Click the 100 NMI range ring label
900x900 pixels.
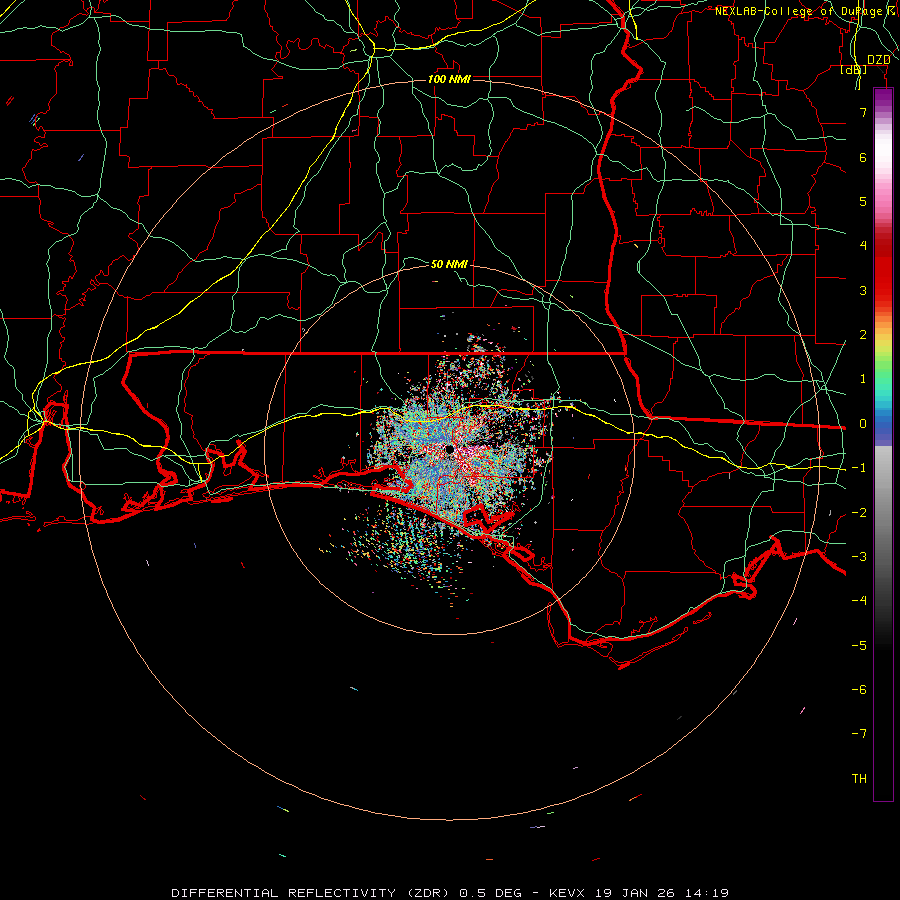449,79
